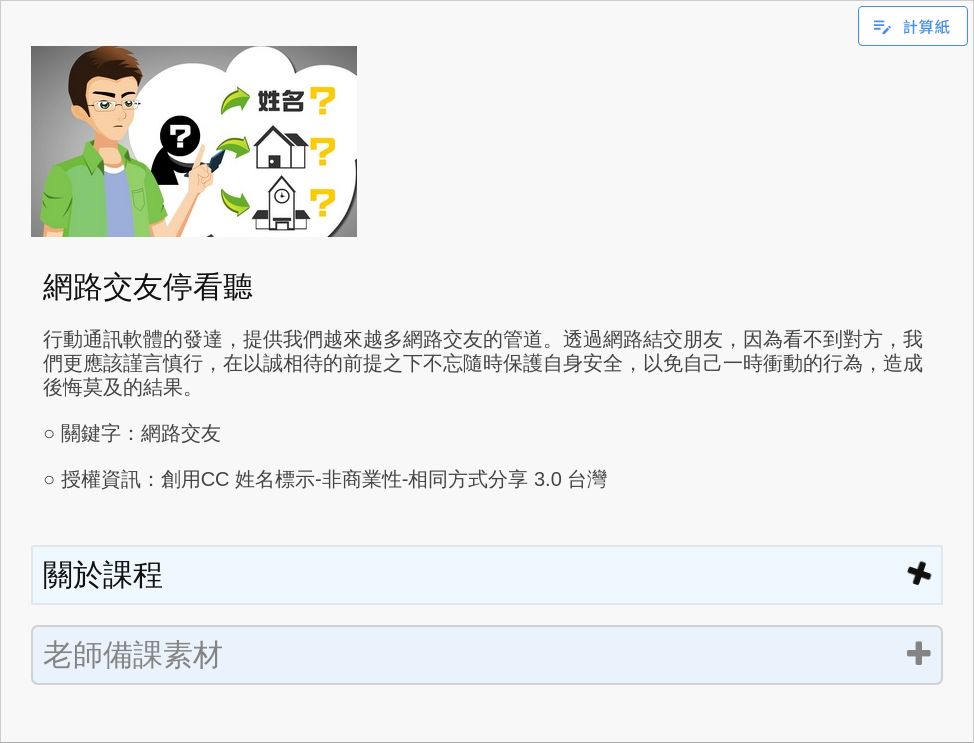Click the top green arrow pointing to 姓名
This screenshot has height=743, width=974.
tap(235, 100)
